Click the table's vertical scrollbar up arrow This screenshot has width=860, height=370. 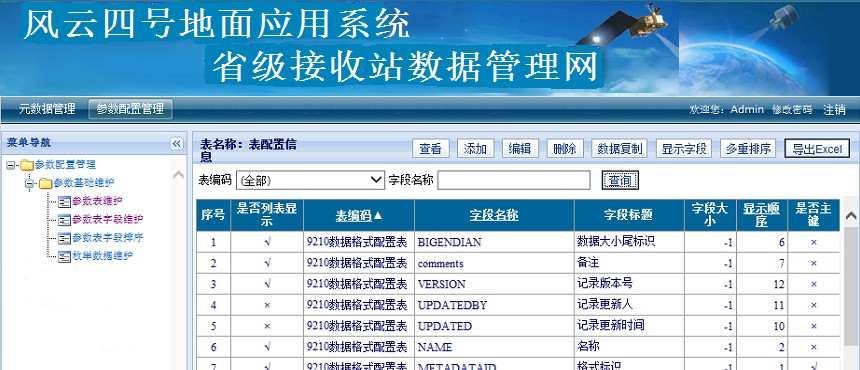click(x=851, y=216)
